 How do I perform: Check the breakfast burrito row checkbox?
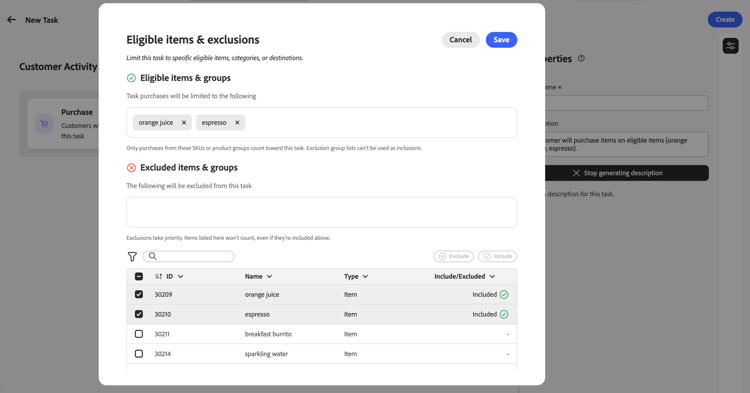[x=139, y=334]
